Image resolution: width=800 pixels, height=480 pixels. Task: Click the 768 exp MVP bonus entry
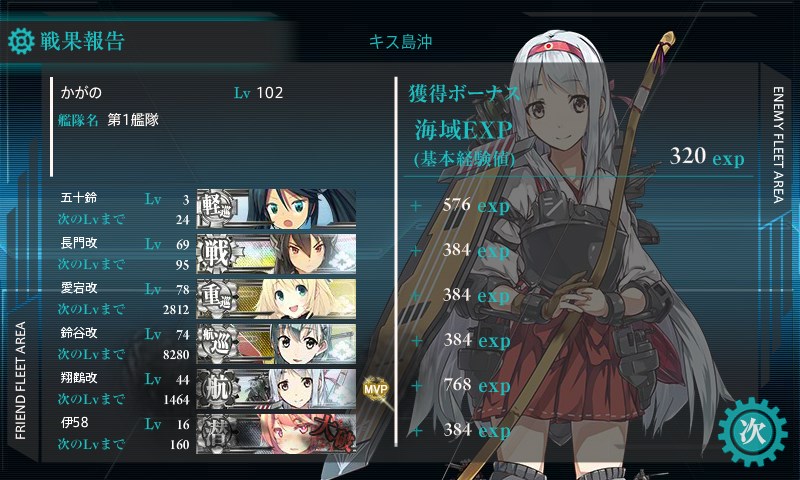click(x=477, y=385)
